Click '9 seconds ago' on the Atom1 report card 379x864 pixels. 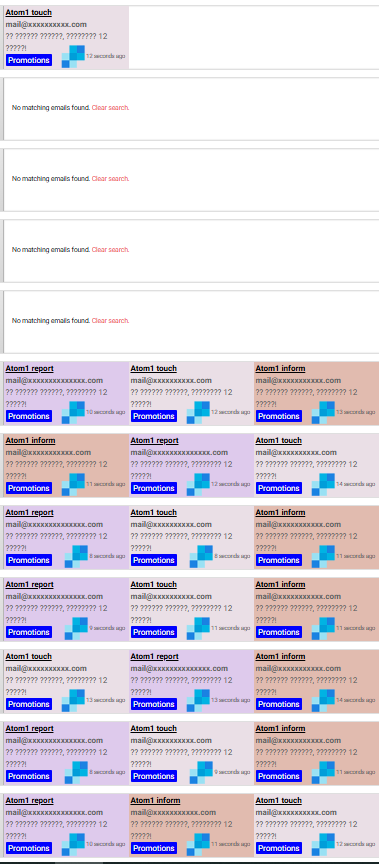point(107,628)
